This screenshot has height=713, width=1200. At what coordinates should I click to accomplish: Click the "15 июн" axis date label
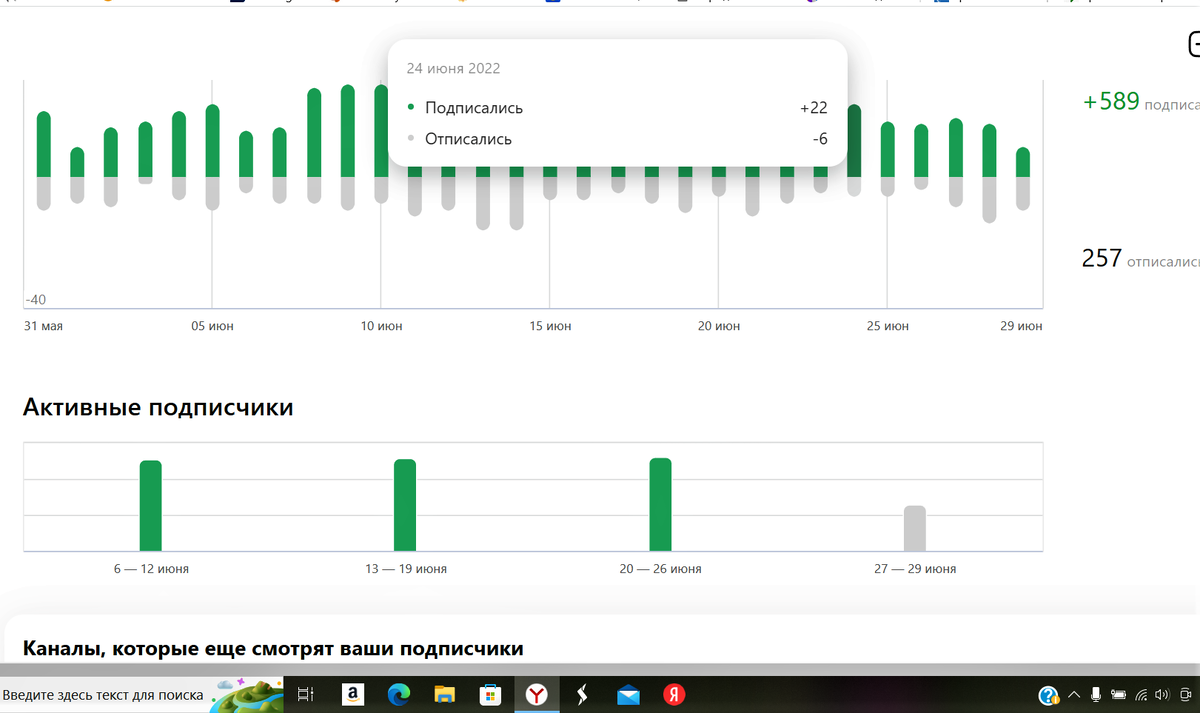coord(550,326)
